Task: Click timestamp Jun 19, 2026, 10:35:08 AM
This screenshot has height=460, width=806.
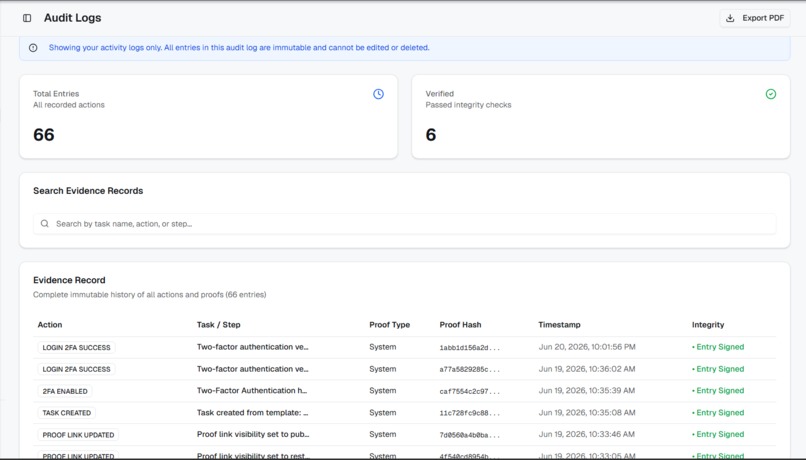Action: point(587,413)
